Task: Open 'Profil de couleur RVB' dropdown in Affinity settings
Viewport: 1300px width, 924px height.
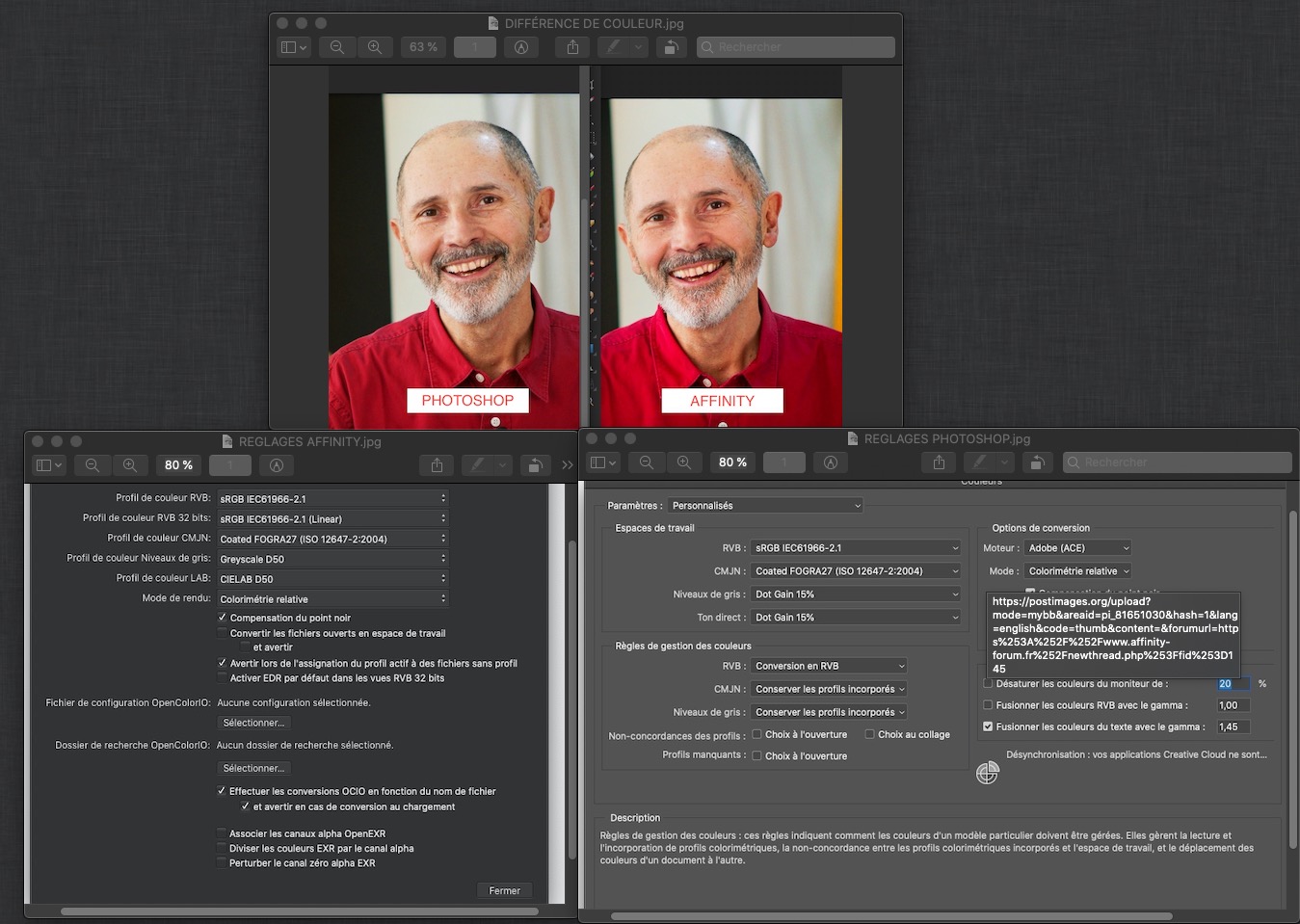Action: pyautogui.click(x=332, y=499)
